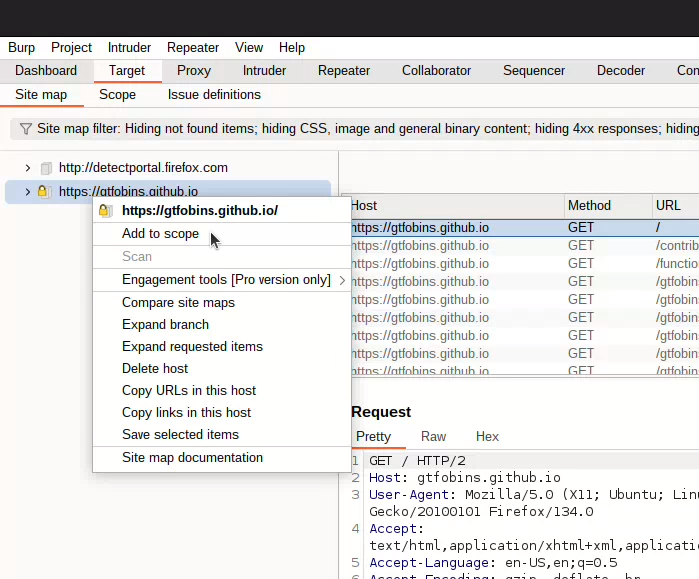Open the Issue definitions sub-tab
Viewport: 699px width, 579px height.
coord(214,95)
